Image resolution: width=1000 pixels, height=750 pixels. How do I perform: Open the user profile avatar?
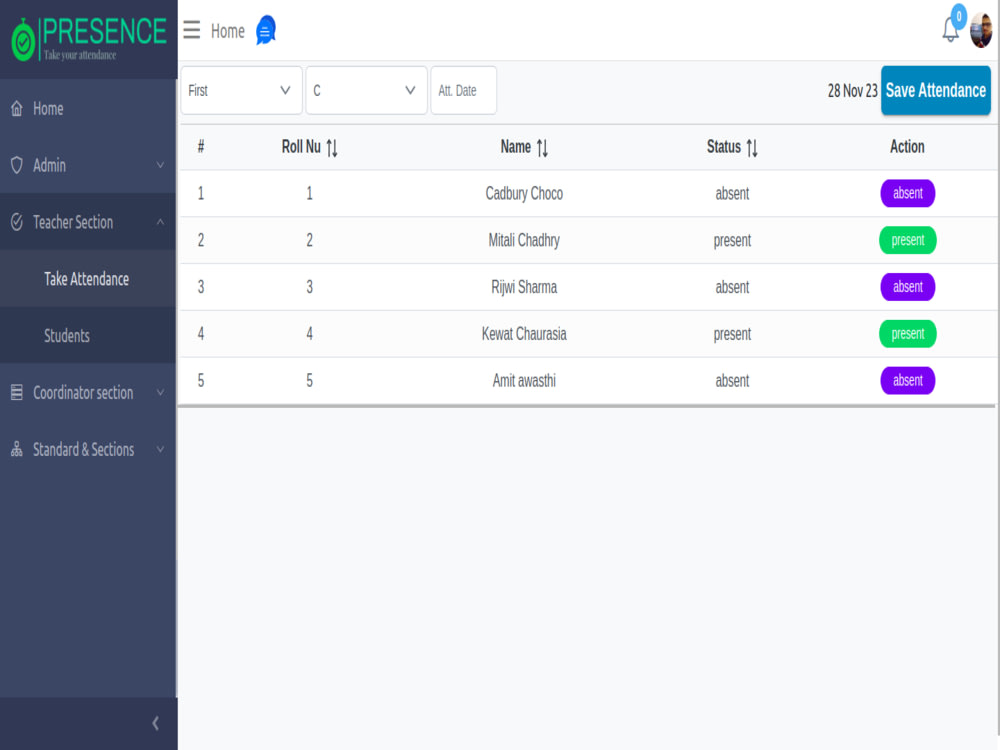point(981,30)
